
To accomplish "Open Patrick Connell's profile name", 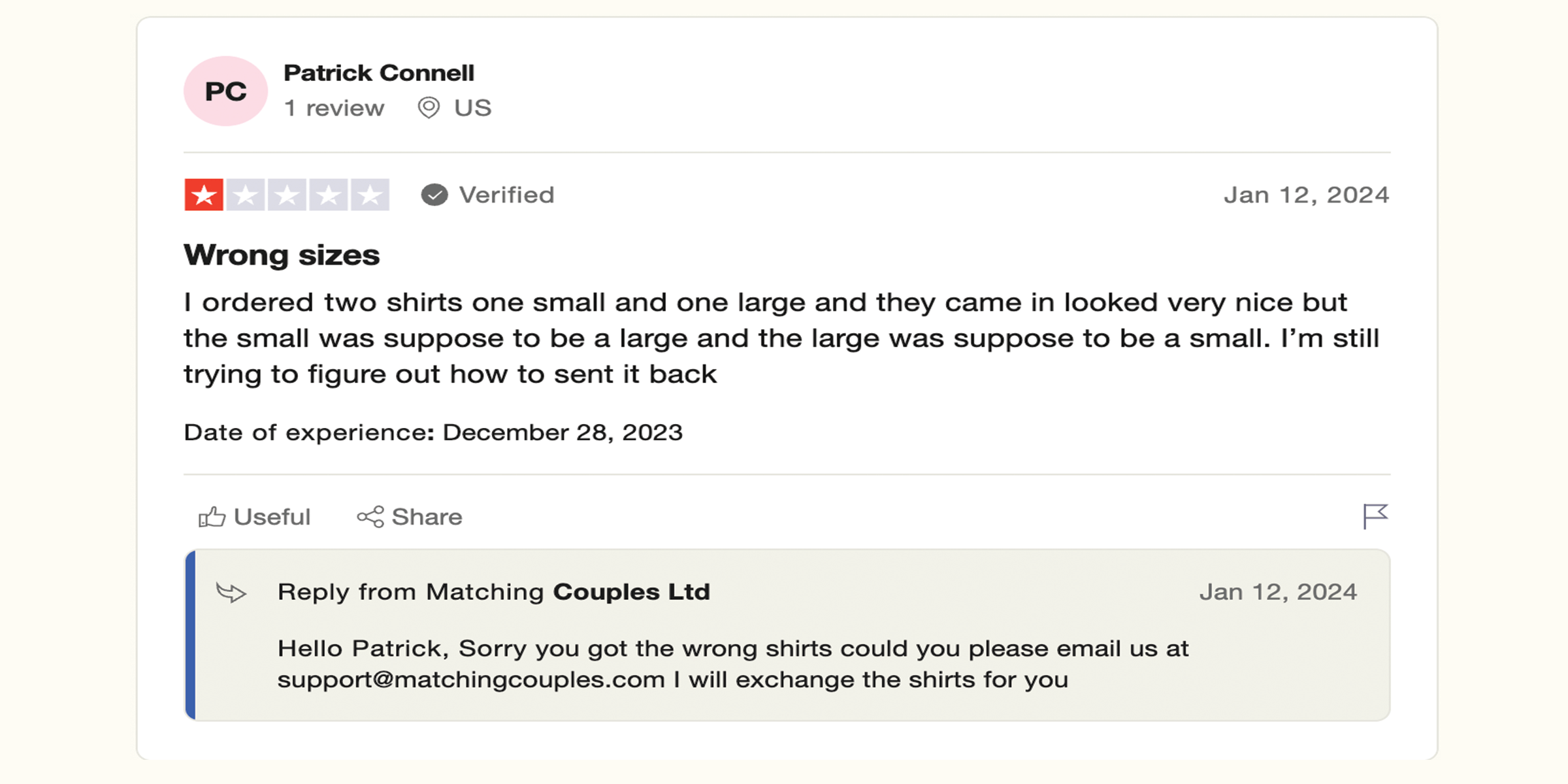I will point(379,73).
